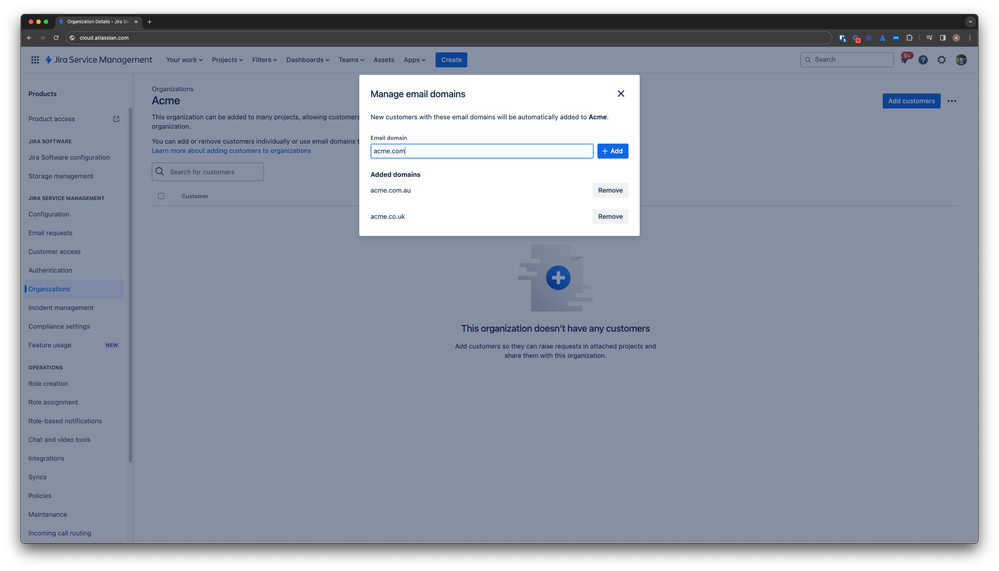Open Compliance settings in sidebar
This screenshot has width=999, height=571.
(x=59, y=326)
